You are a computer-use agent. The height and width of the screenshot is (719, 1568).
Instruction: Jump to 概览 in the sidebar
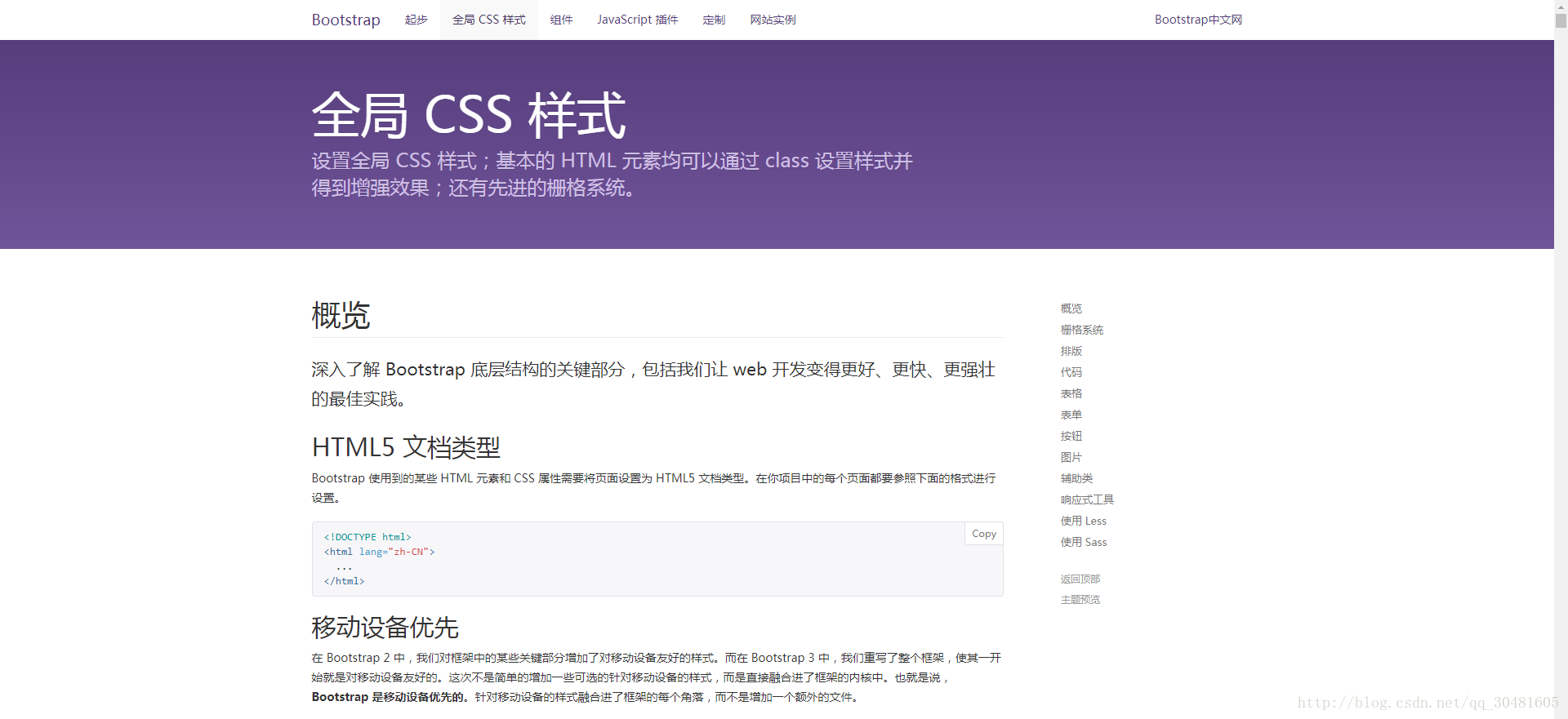pyautogui.click(x=1071, y=308)
